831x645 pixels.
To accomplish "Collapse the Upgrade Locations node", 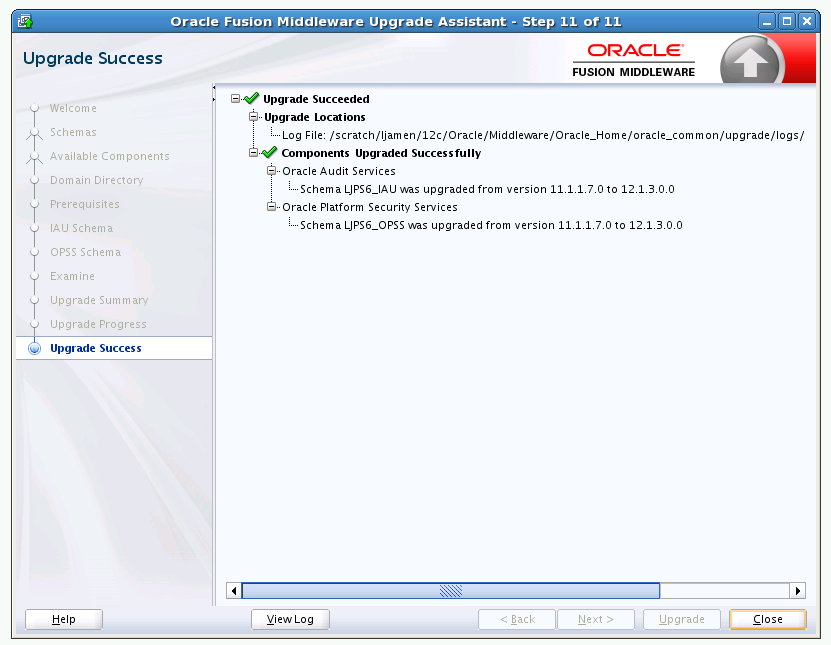I will [254, 117].
